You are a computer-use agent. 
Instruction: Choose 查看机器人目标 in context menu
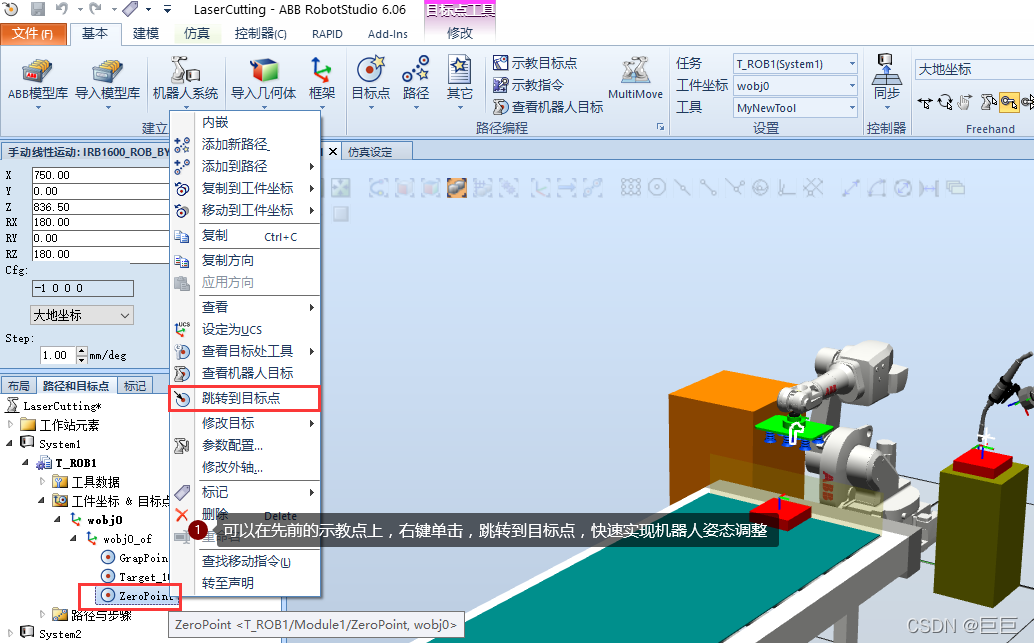(x=245, y=373)
